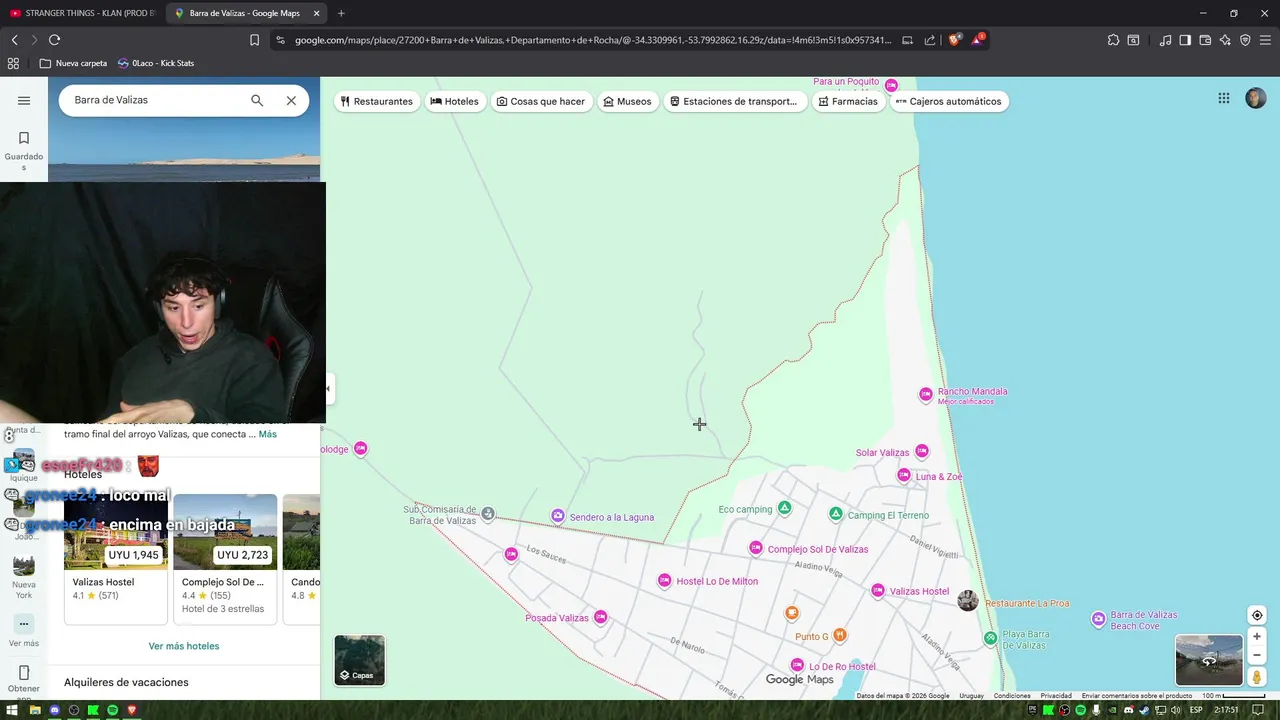Select Valizas Hostel map pin

coord(878,591)
